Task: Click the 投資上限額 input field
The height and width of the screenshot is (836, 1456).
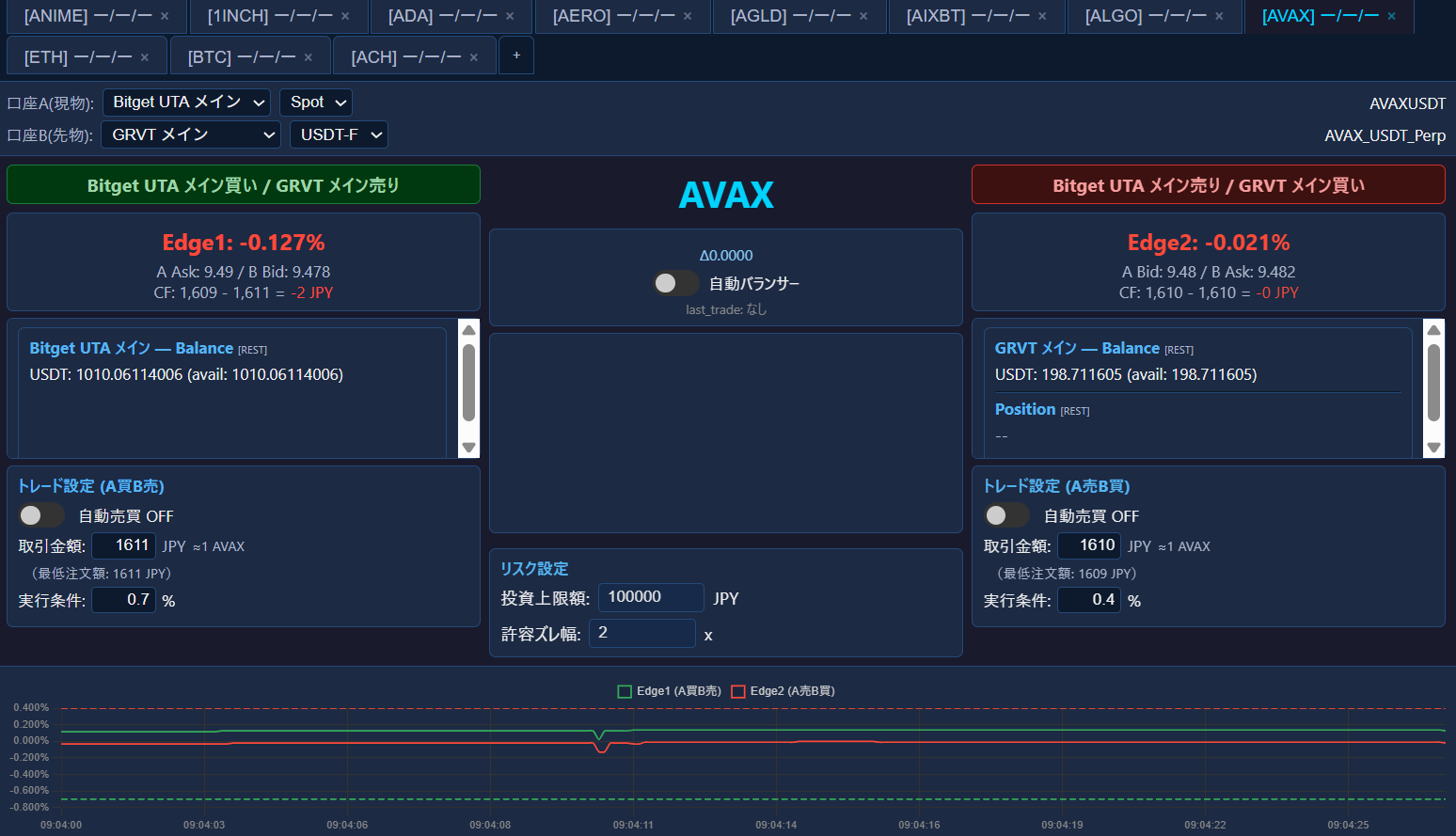Action: 650,597
